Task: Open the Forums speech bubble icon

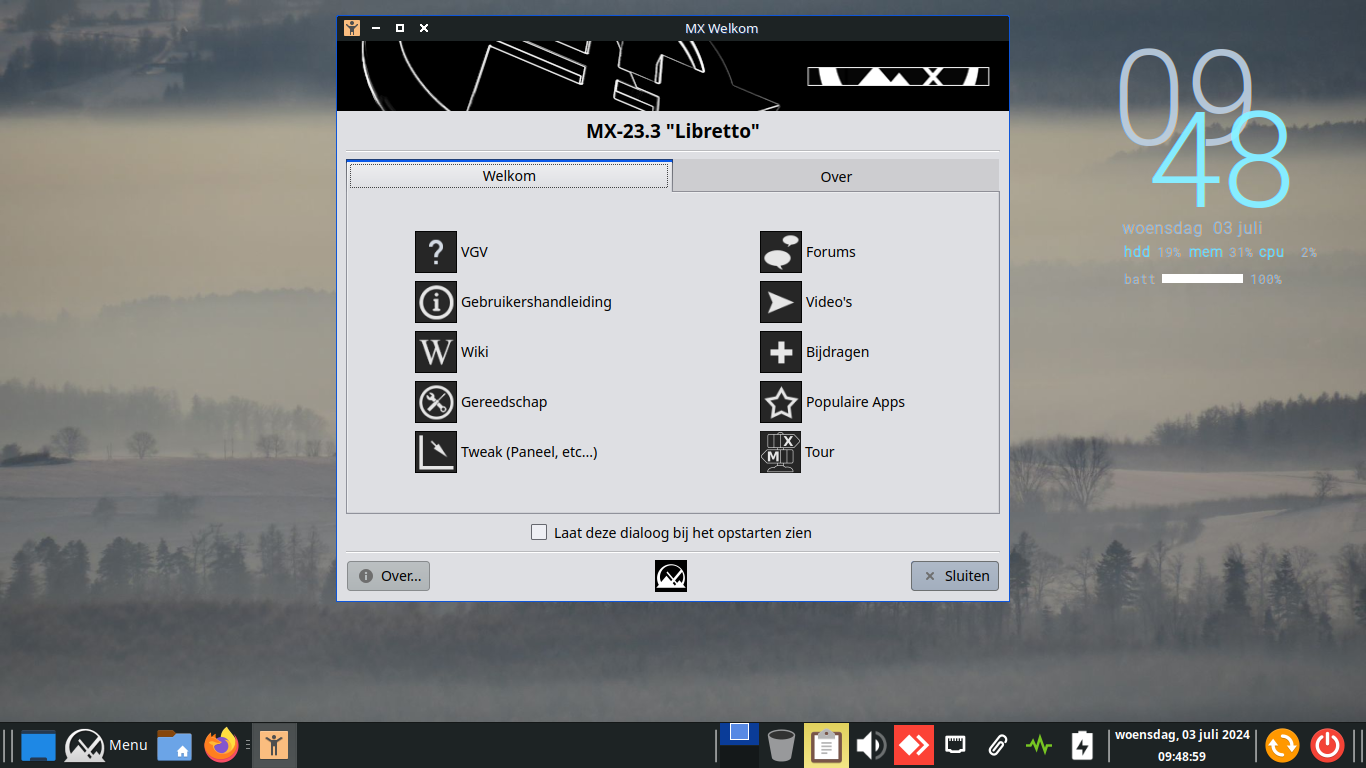Action: (780, 252)
